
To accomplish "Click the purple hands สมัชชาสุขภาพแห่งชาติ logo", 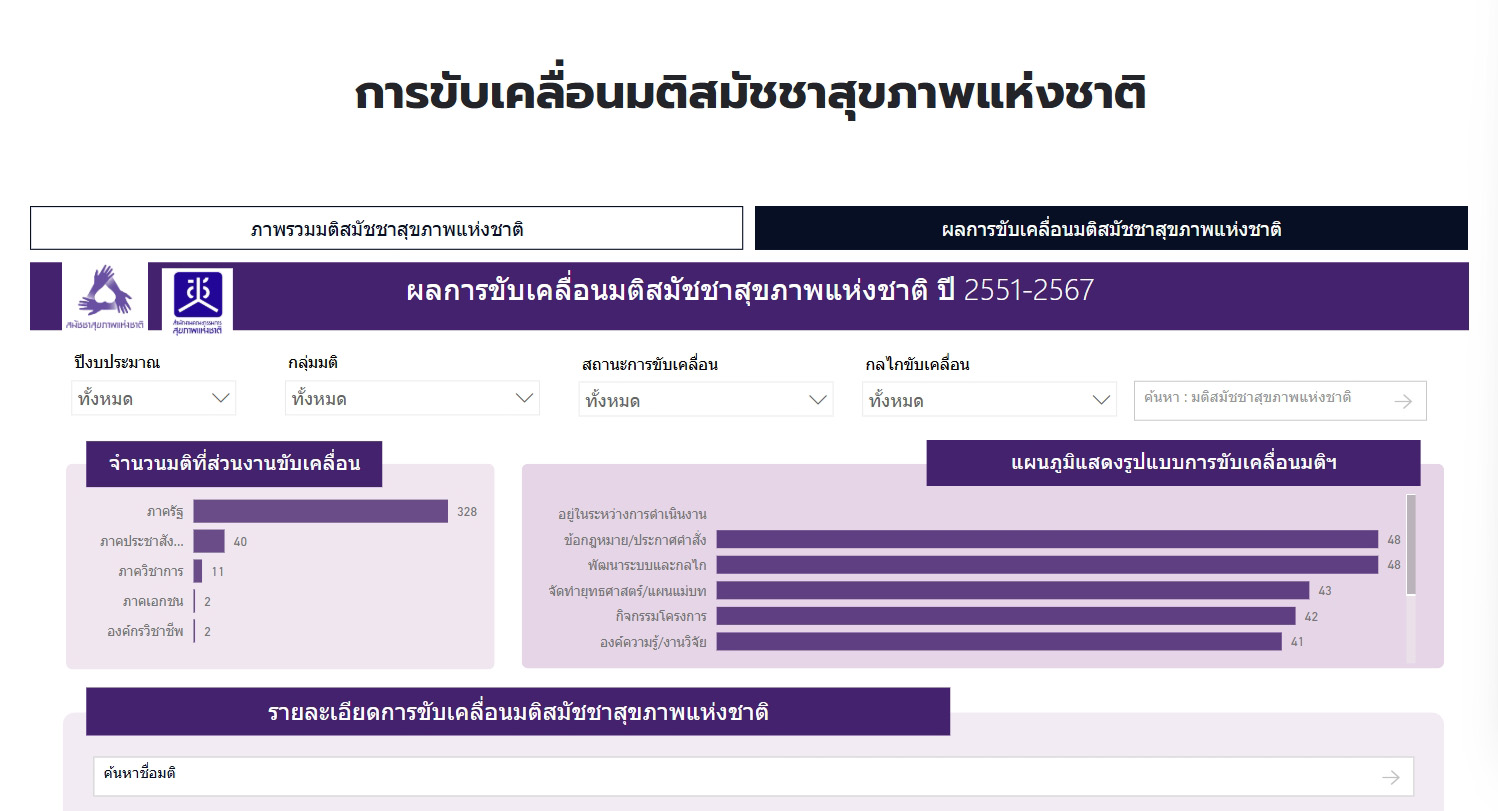I will pyautogui.click(x=105, y=296).
